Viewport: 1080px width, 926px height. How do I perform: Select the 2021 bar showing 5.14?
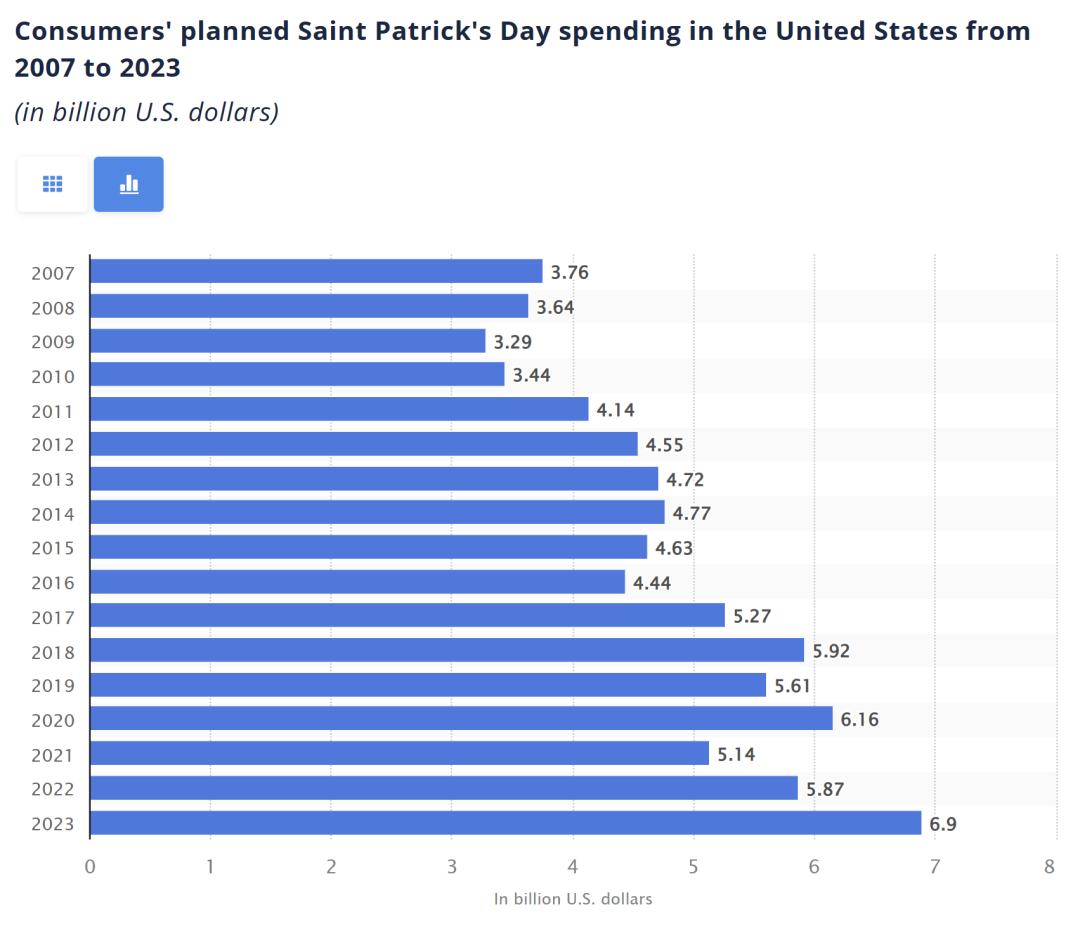tap(400, 753)
